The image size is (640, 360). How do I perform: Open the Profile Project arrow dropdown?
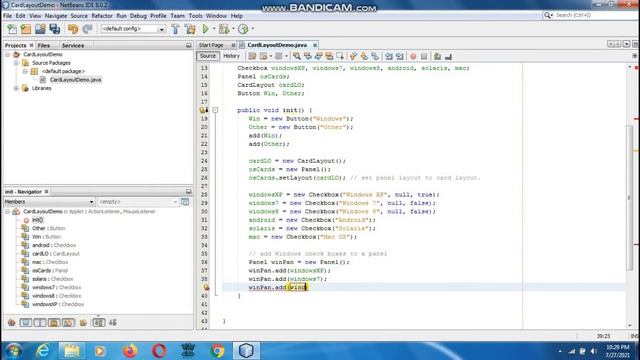coord(252,29)
